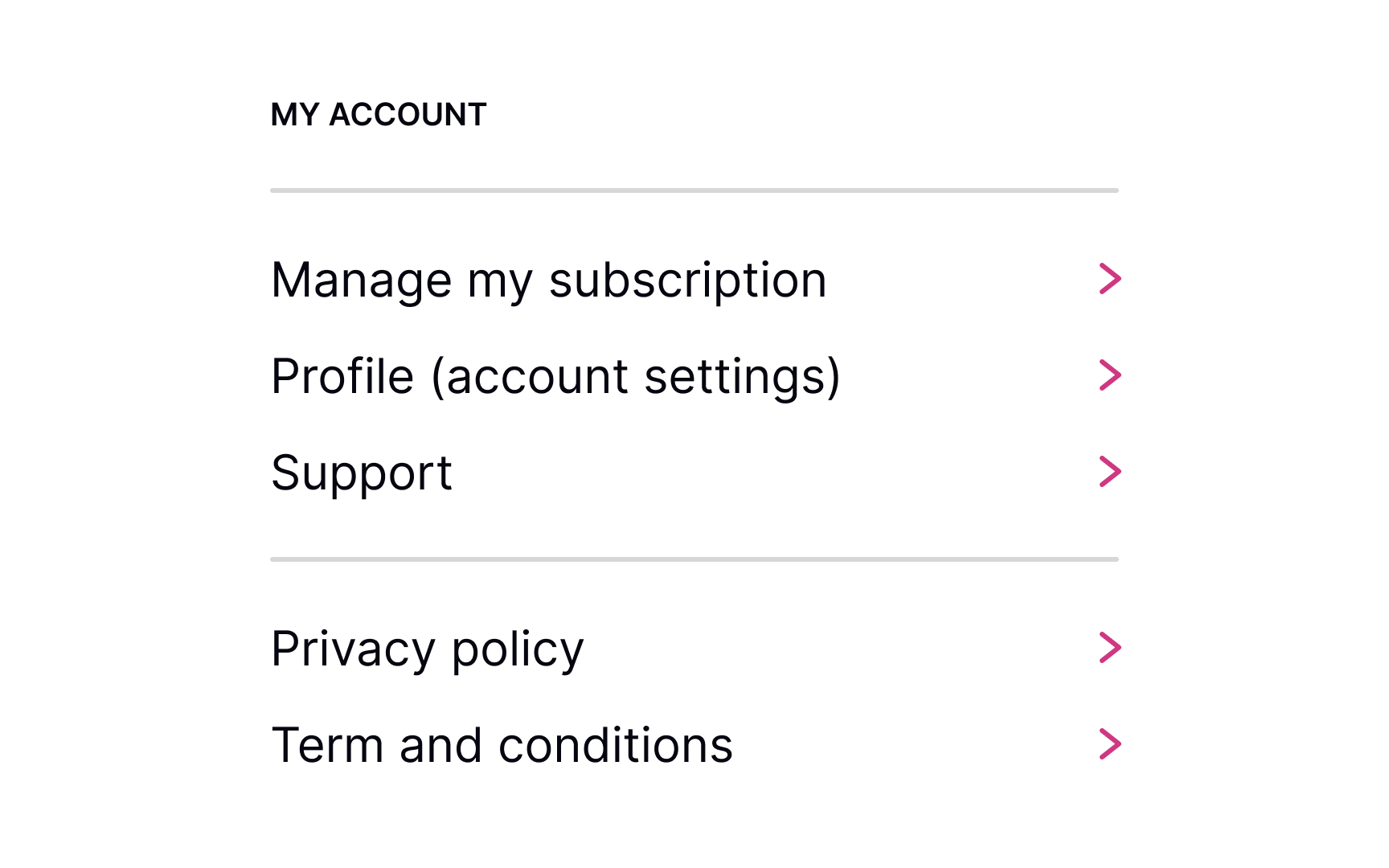Click the chevron next to Manage my subscription
Image resolution: width=1389 pixels, height=868 pixels.
(1110, 280)
